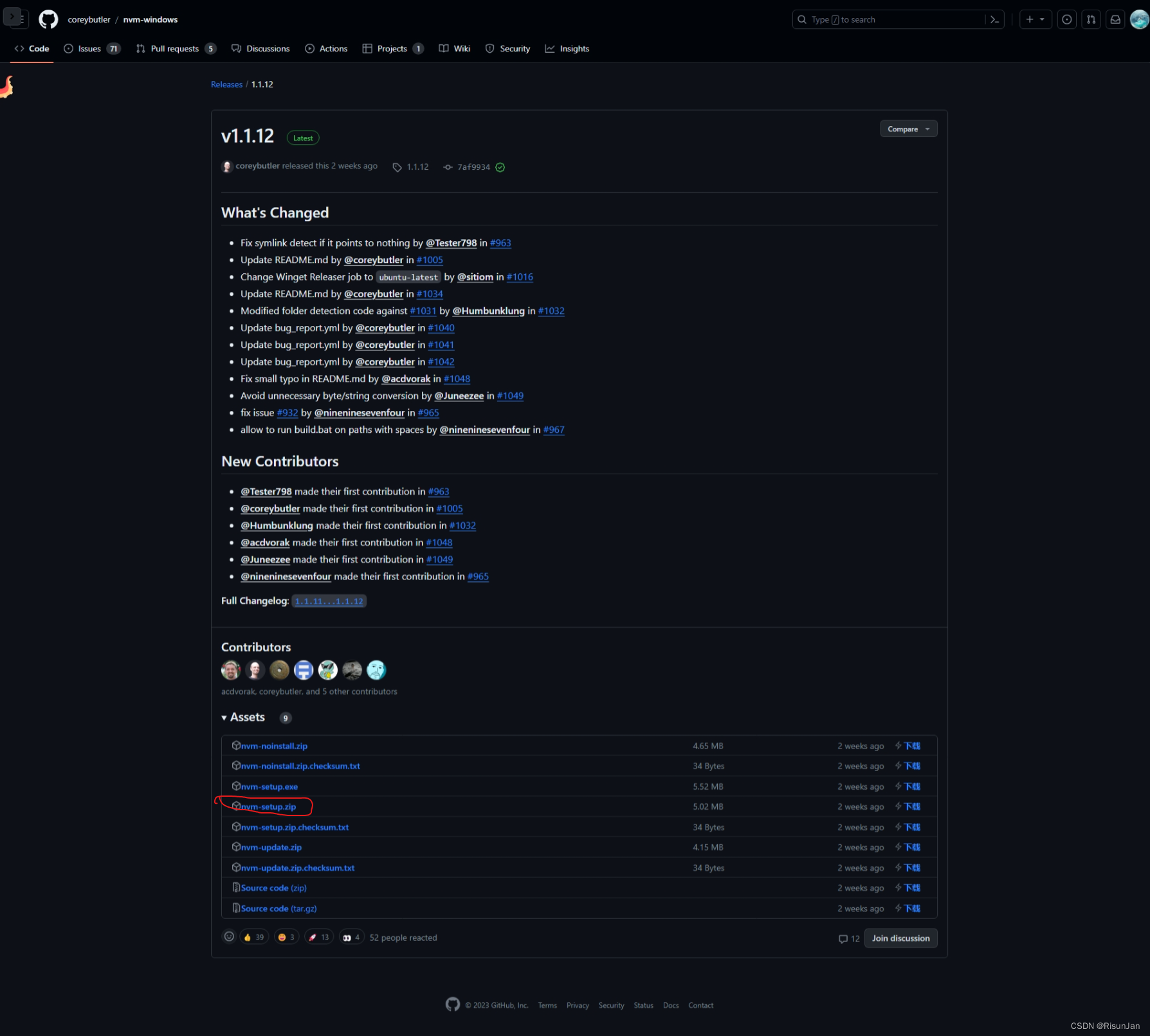Open pull request #963 in What's Changed
The image size is (1150, 1036).
pyautogui.click(x=500, y=243)
